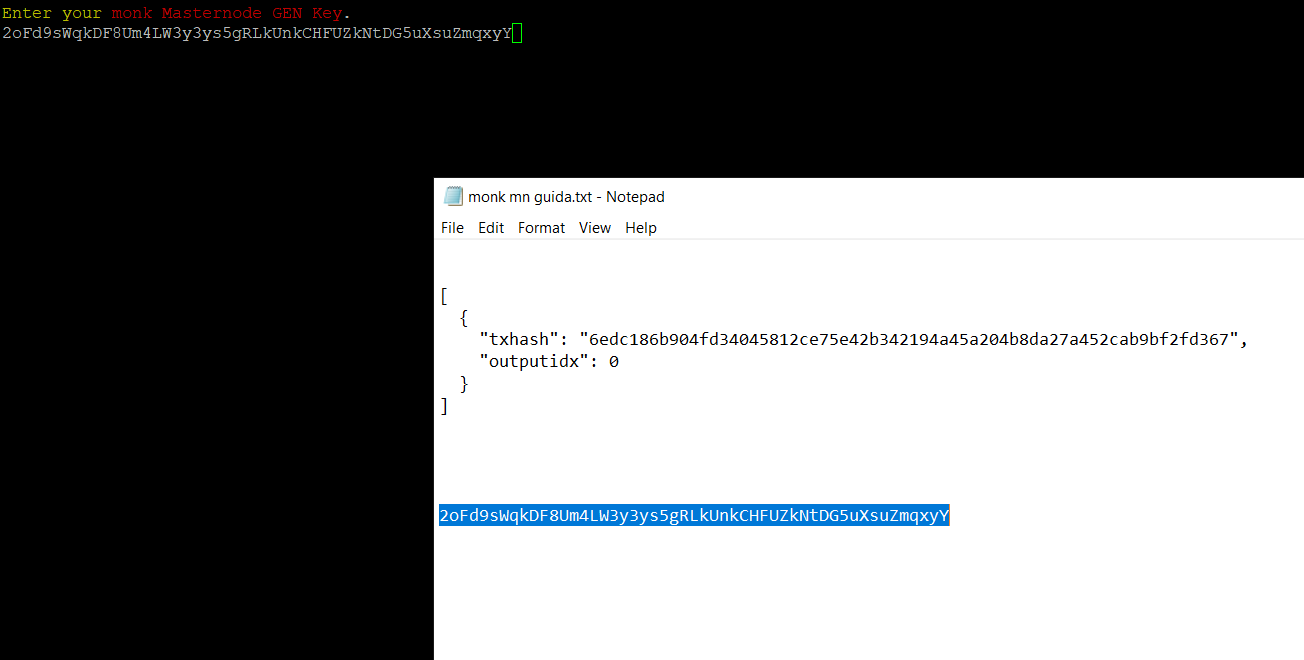Click the closing square bracket in Notepad
The width and height of the screenshot is (1304, 660).
444,406
